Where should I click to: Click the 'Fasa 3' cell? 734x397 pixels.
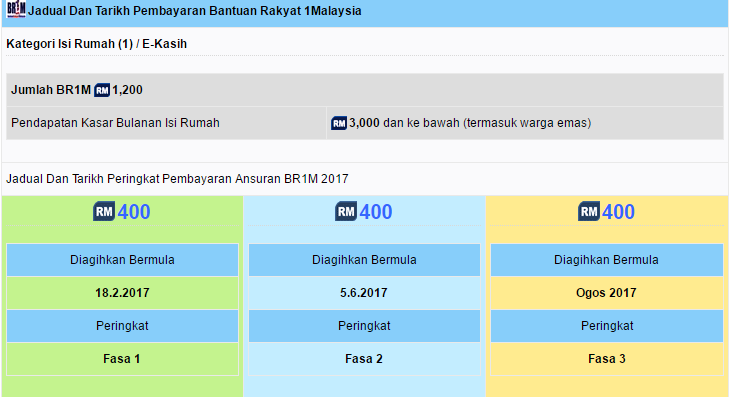click(607, 359)
